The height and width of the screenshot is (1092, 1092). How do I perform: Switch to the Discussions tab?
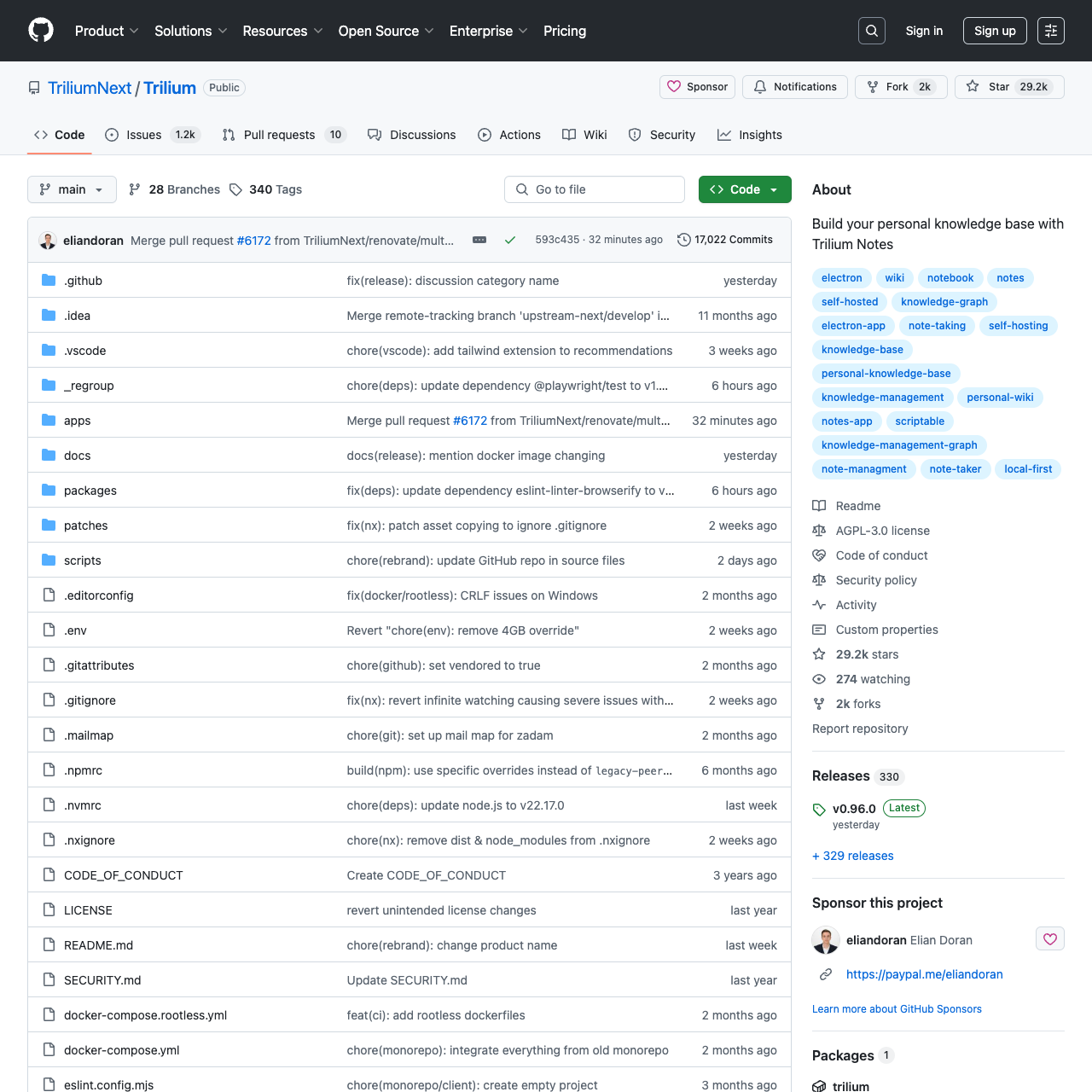click(412, 135)
